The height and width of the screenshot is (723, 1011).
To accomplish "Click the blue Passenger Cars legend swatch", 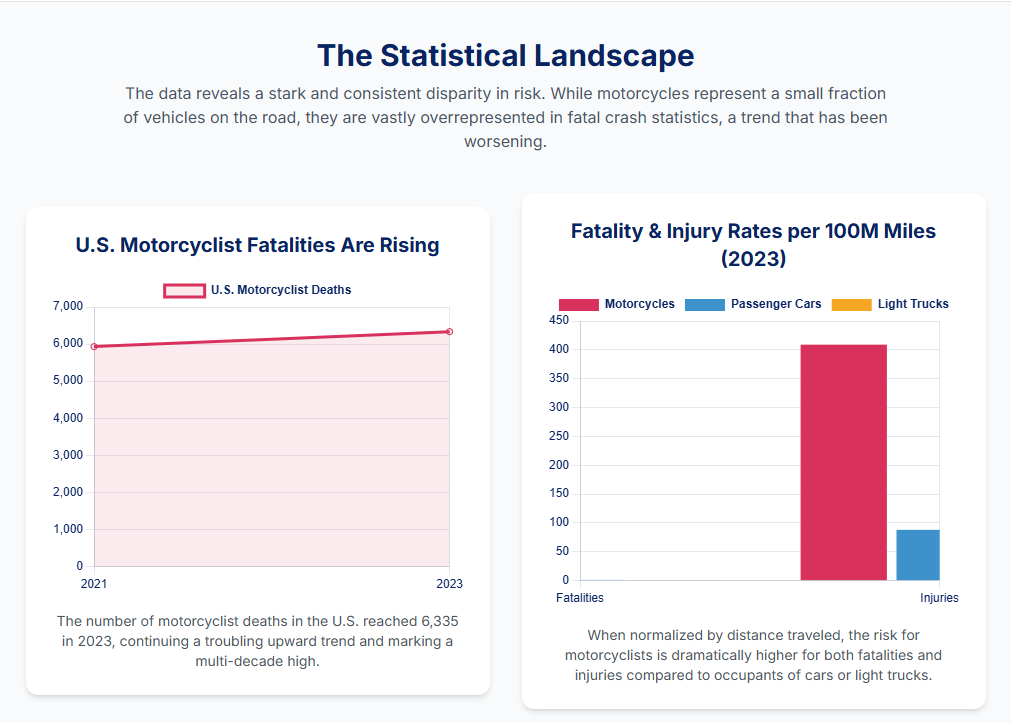I will (704, 304).
